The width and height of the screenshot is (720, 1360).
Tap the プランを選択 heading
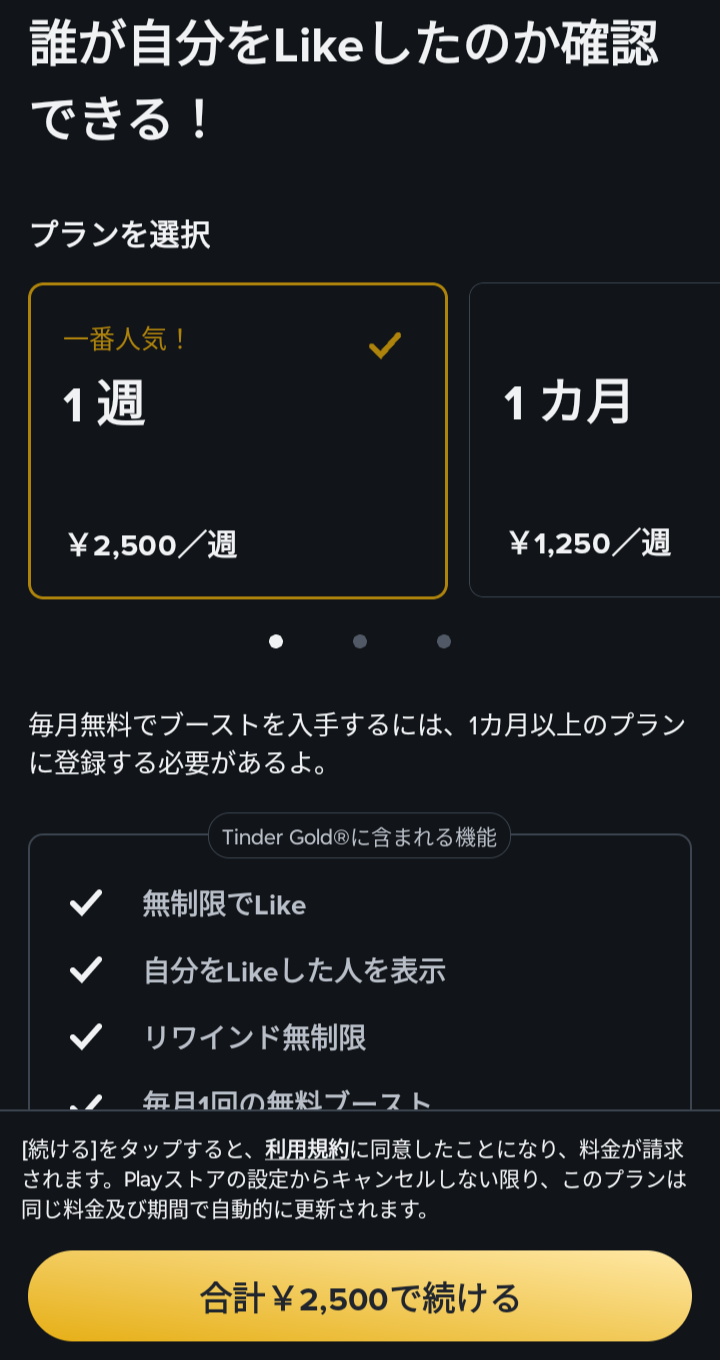[120, 235]
